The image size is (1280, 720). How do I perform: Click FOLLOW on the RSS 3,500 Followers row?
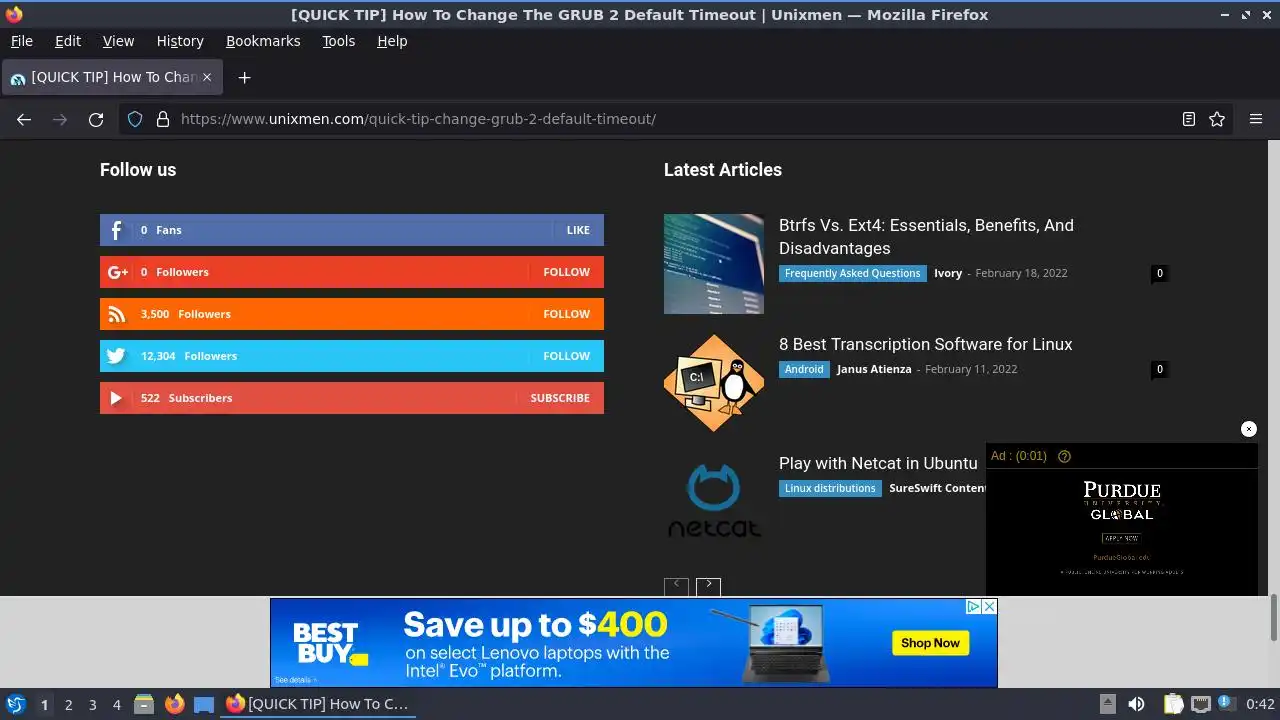[x=566, y=314]
